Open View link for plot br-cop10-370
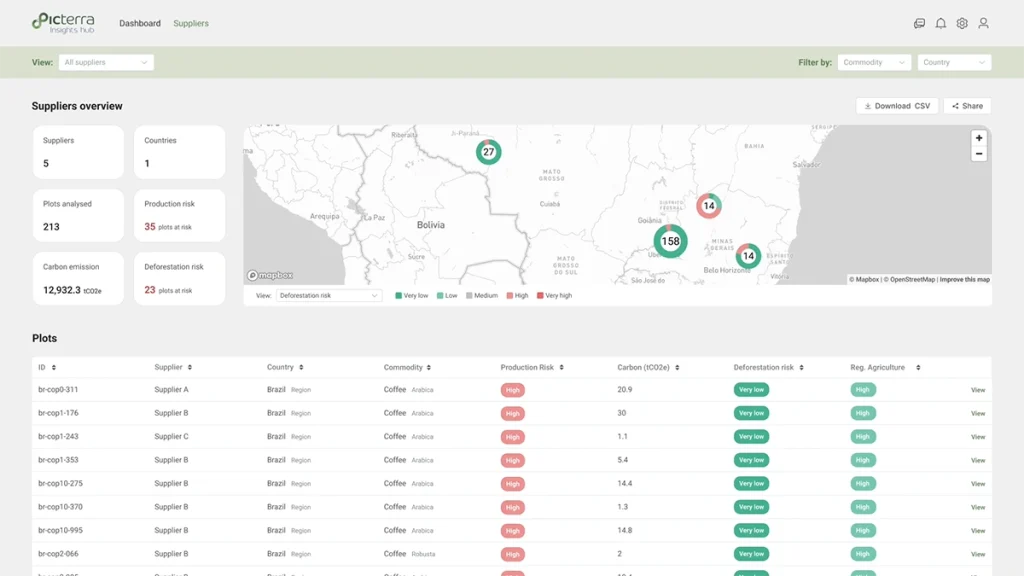1024x576 pixels. (978, 507)
